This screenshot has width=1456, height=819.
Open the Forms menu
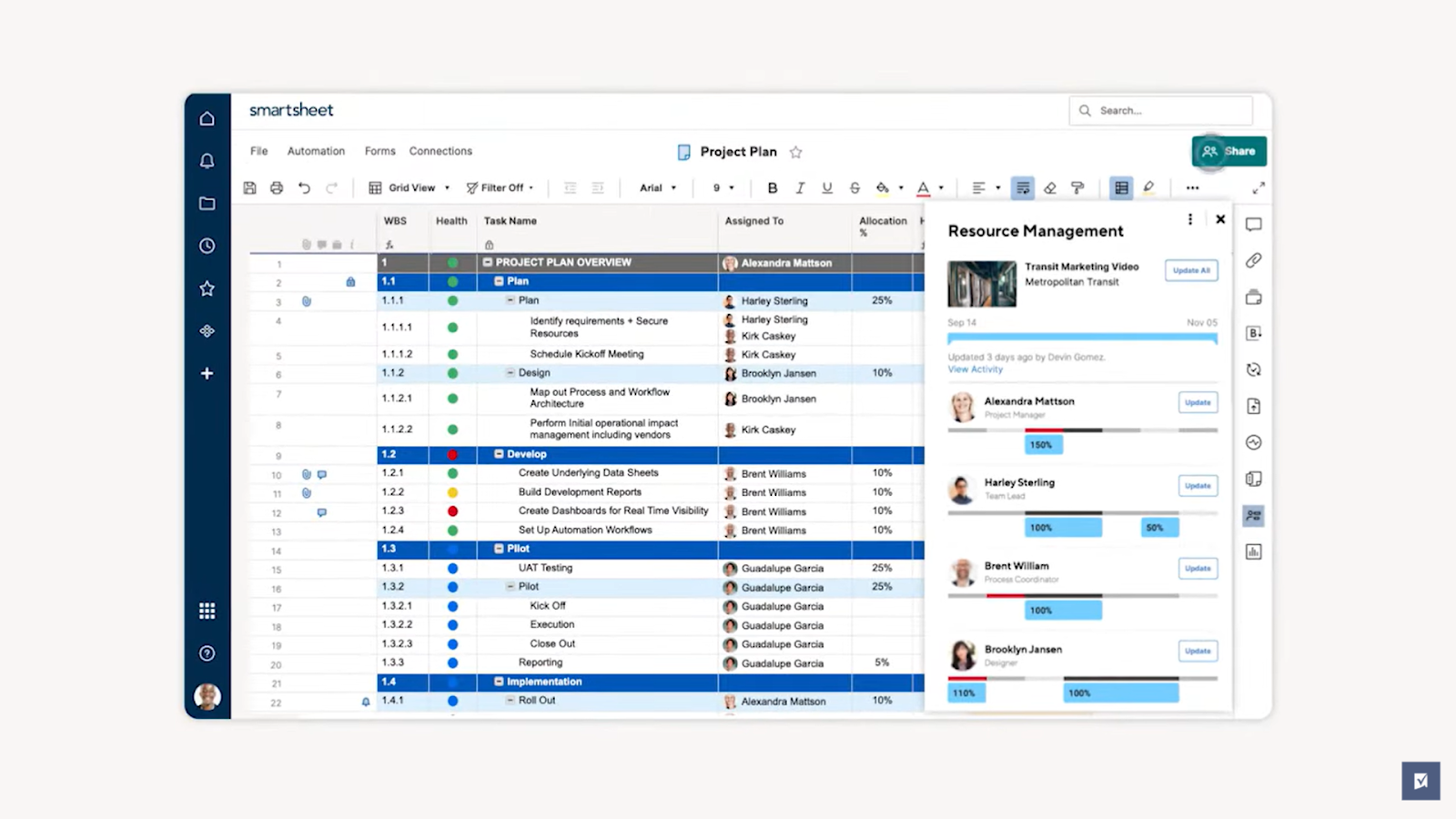[379, 151]
